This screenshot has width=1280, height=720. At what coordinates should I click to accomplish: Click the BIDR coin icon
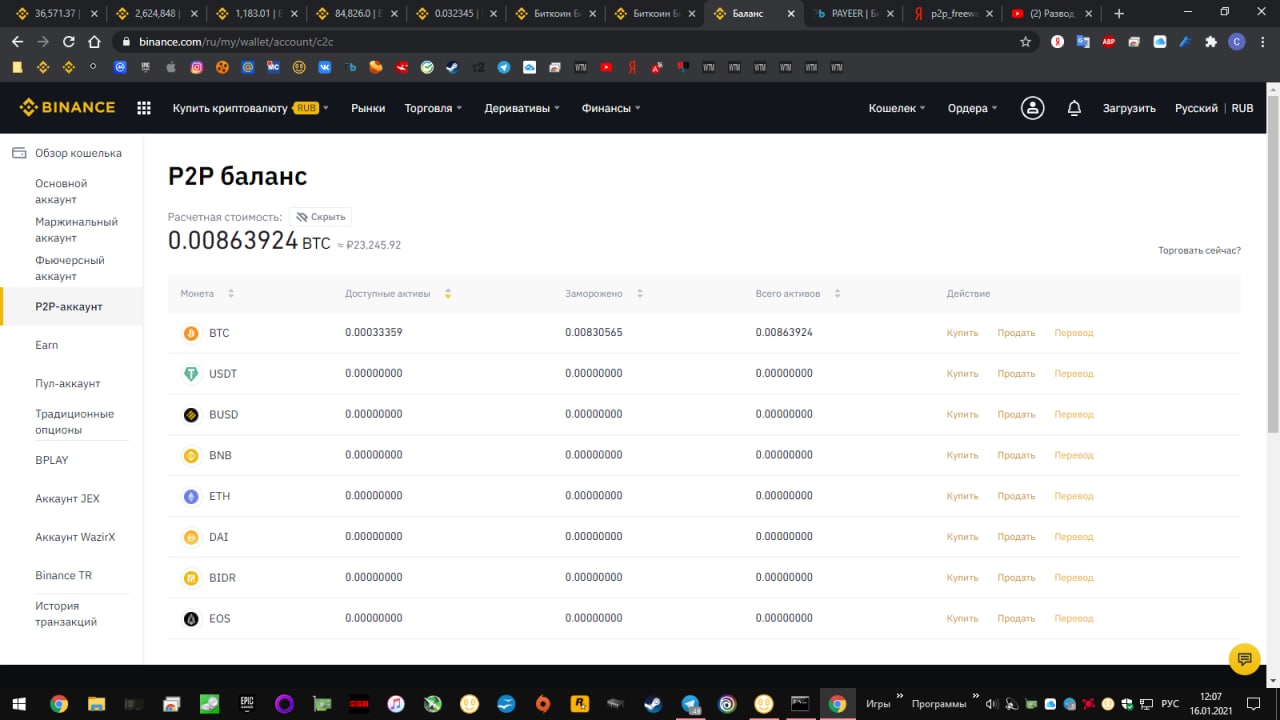pyautogui.click(x=191, y=578)
